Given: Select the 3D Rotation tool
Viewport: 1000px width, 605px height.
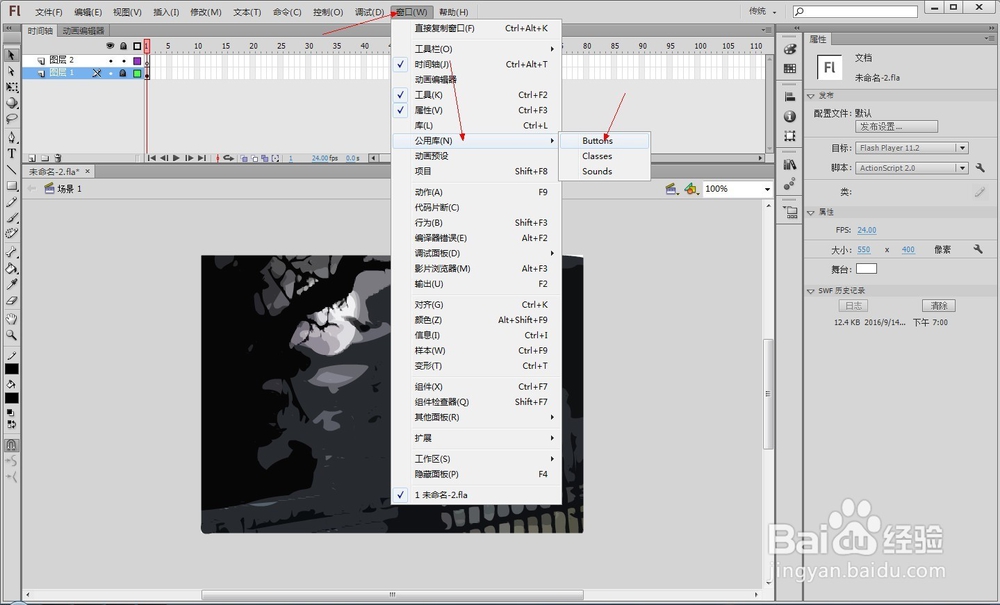Looking at the screenshot, I should click(x=11, y=103).
